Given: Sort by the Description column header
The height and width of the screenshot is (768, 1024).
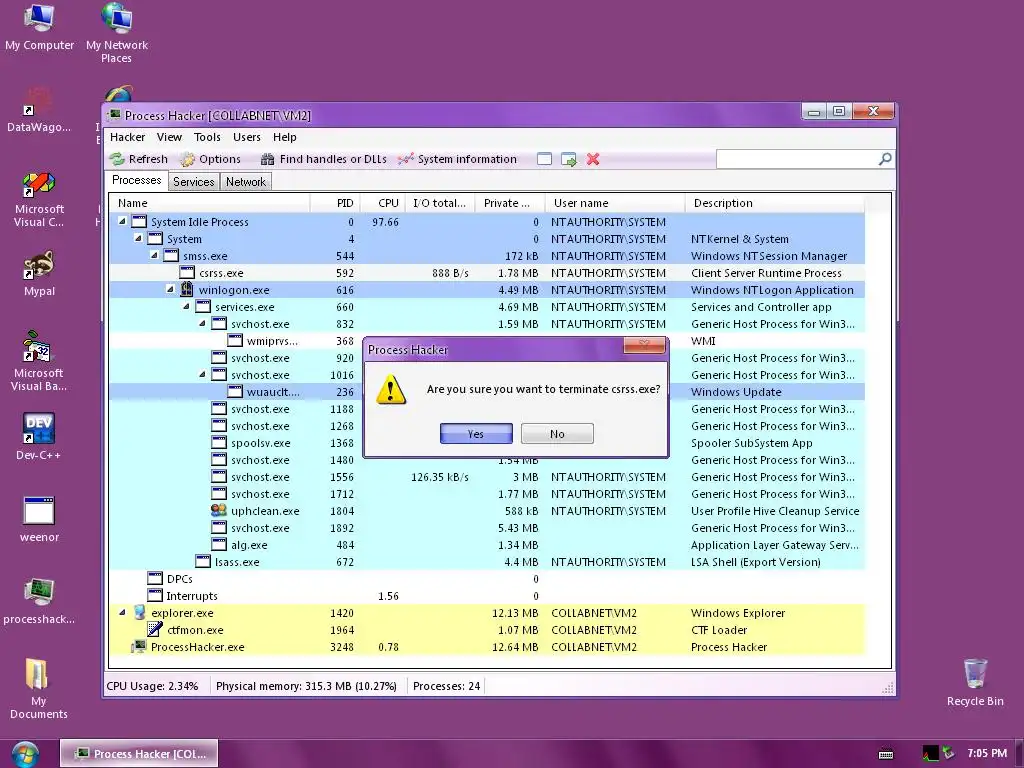Looking at the screenshot, I should pos(775,203).
